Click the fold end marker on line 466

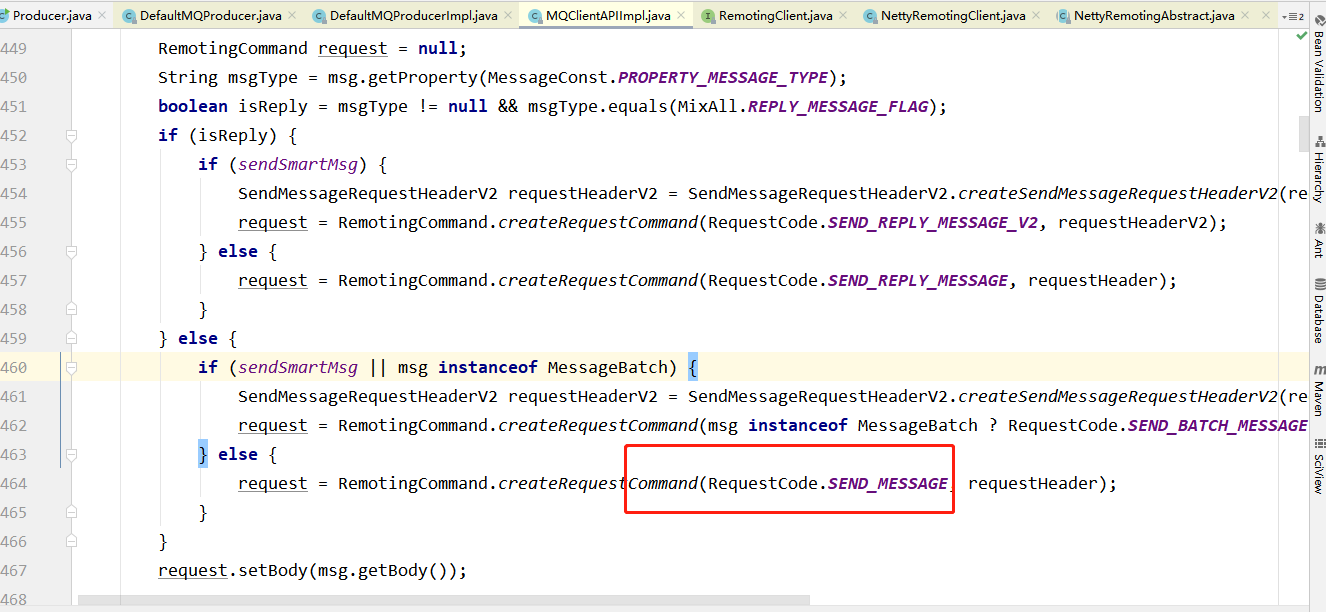[71, 541]
